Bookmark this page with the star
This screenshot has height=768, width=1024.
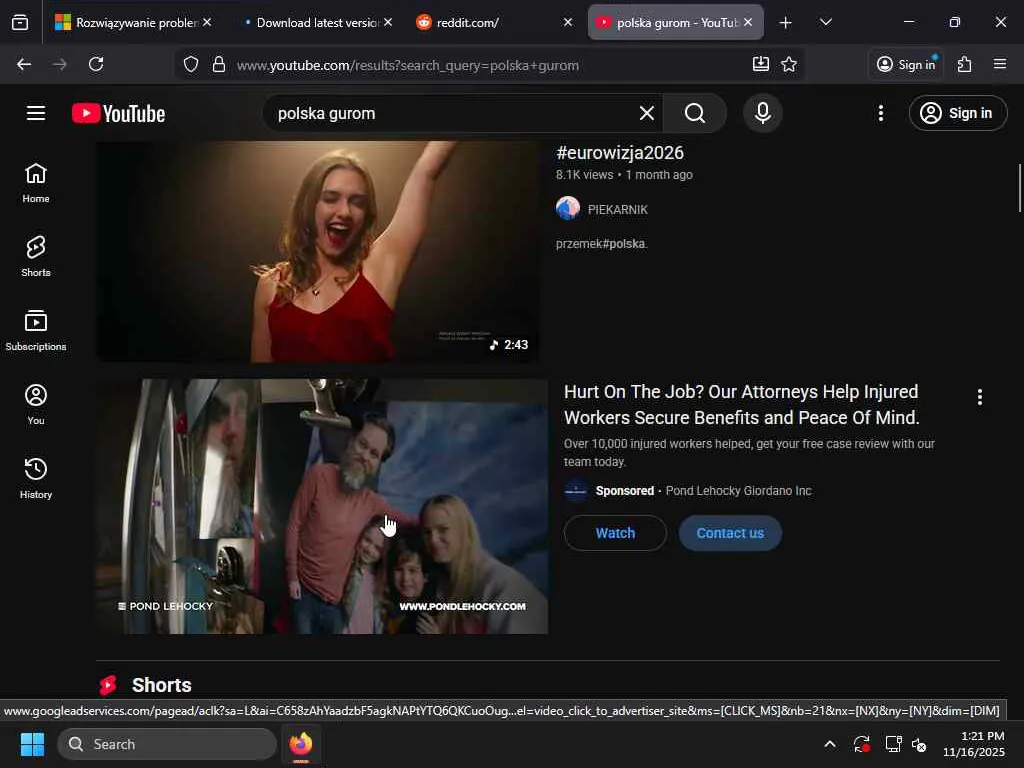[789, 64]
